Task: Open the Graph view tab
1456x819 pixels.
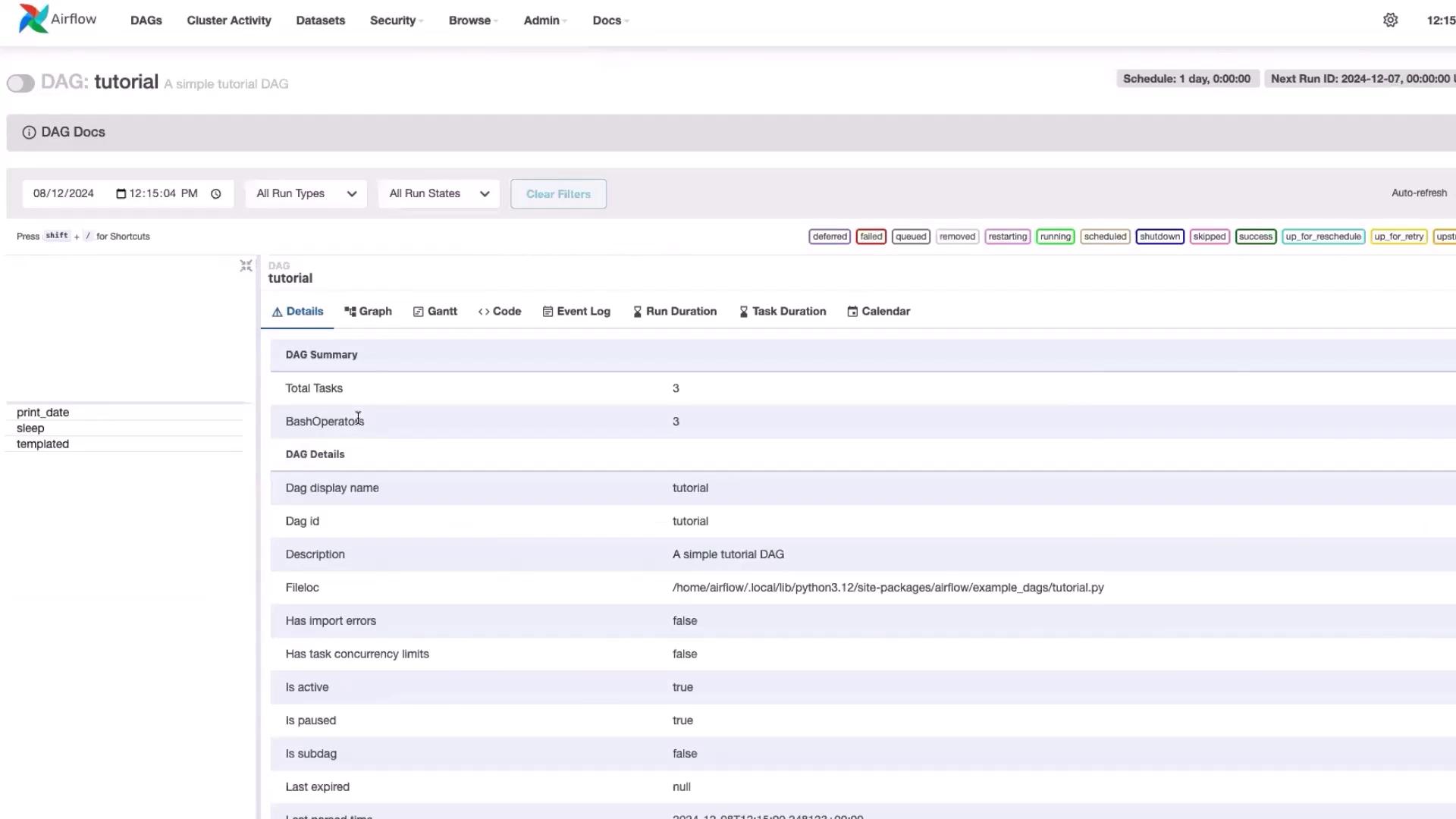Action: tap(368, 312)
